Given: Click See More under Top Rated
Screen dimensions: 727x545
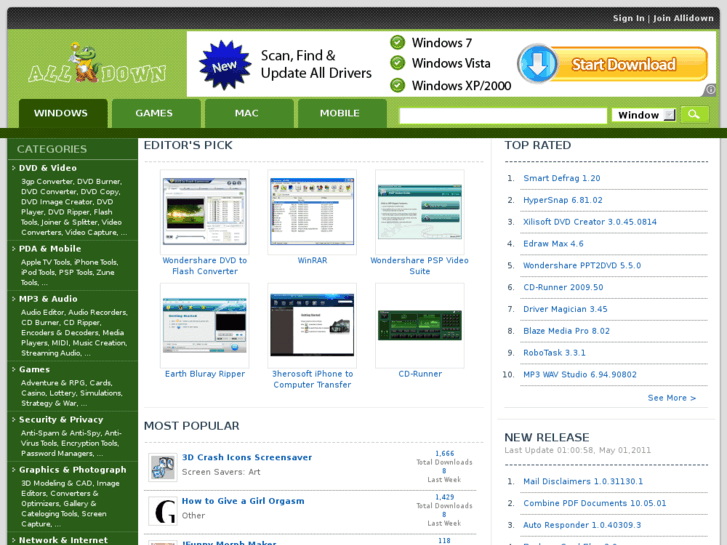Looking at the screenshot, I should point(672,398).
